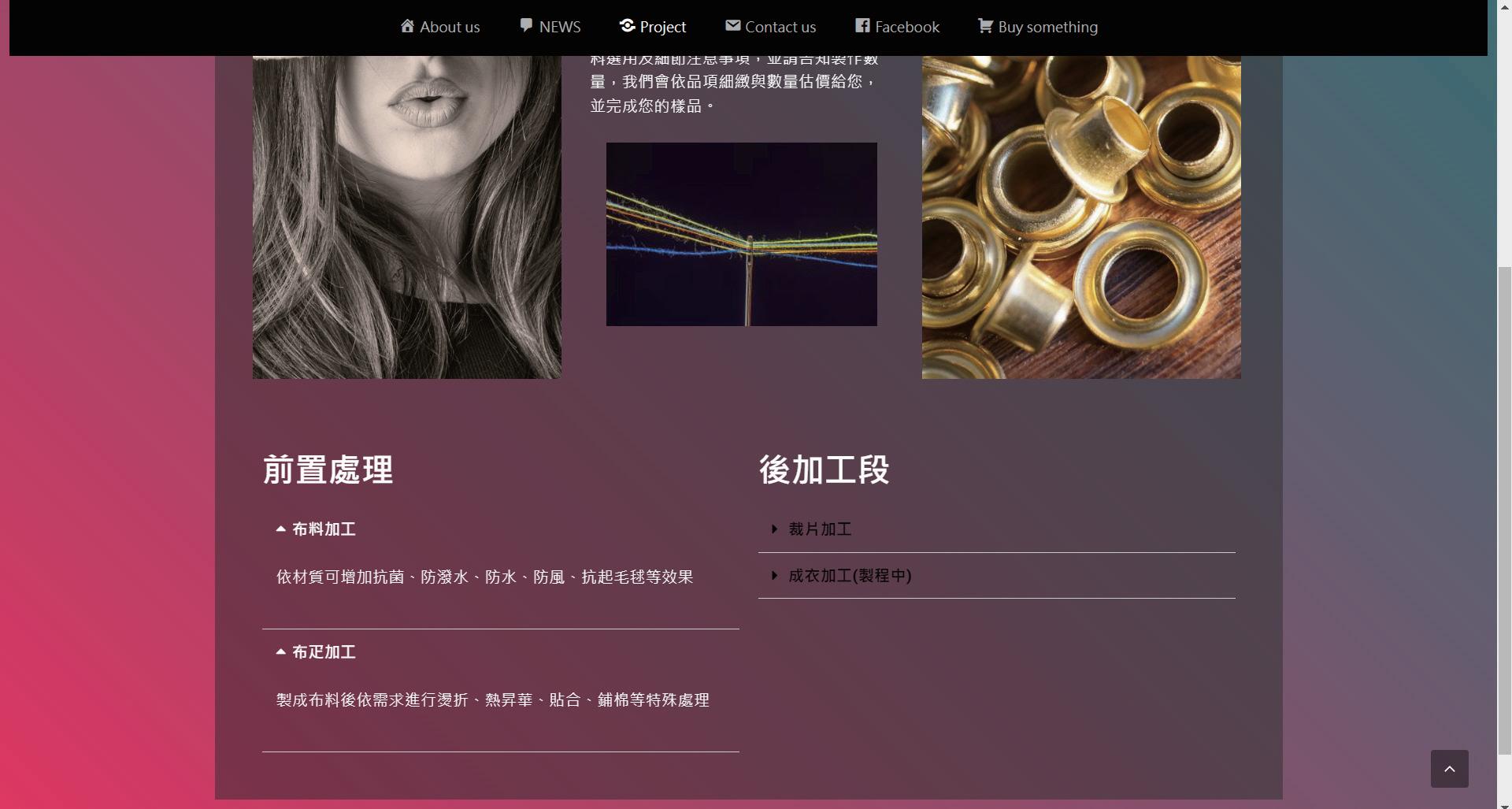1512x809 pixels.
Task: Open the Contact us menu item
Action: tap(771, 27)
